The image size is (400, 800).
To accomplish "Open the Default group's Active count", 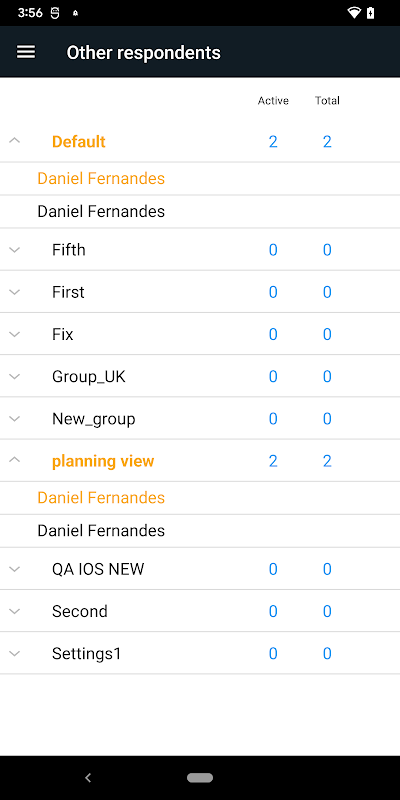I will (273, 141).
